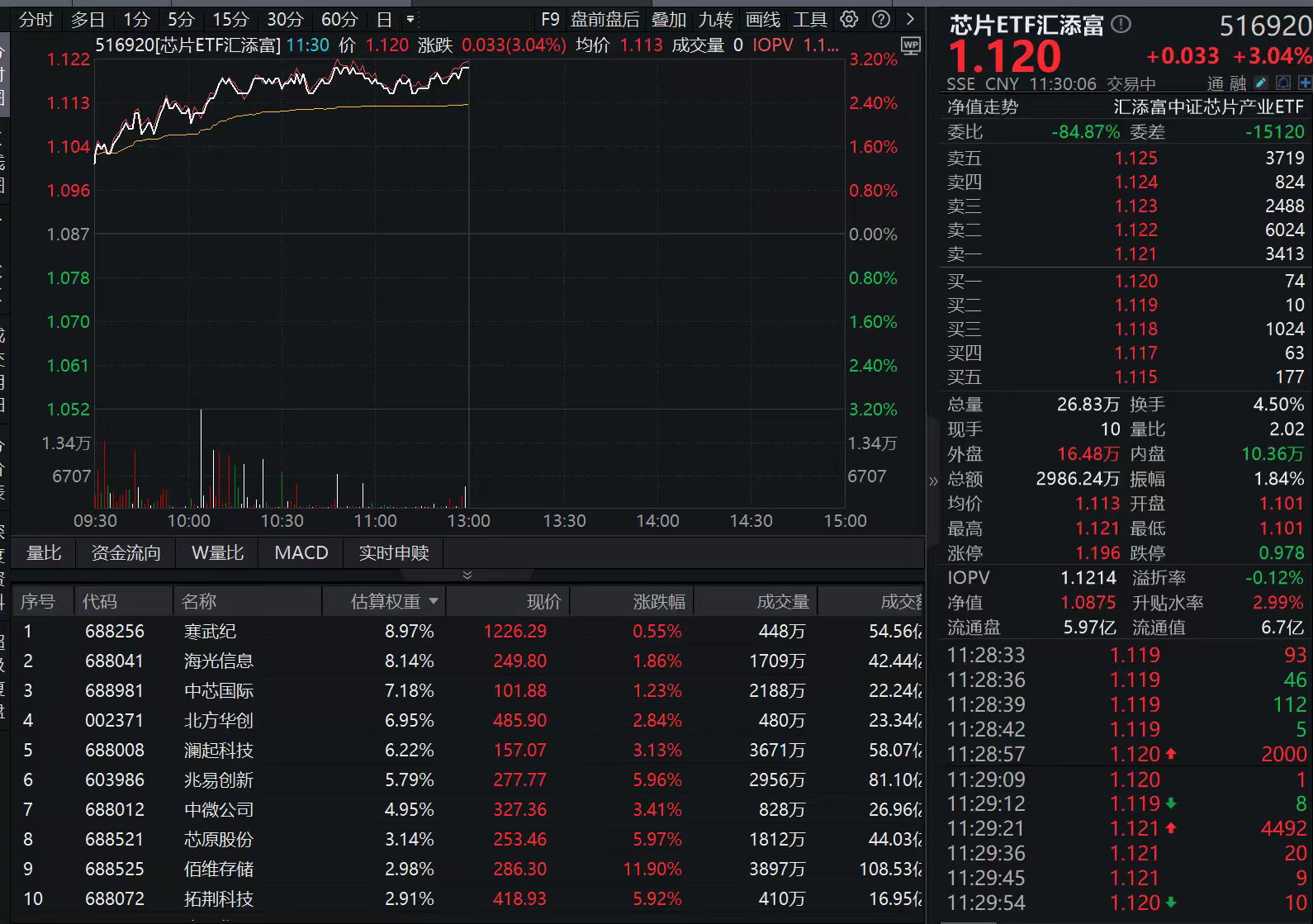Image resolution: width=1313 pixels, height=924 pixels.
Task: Open the help question mark icon
Action: point(881,19)
